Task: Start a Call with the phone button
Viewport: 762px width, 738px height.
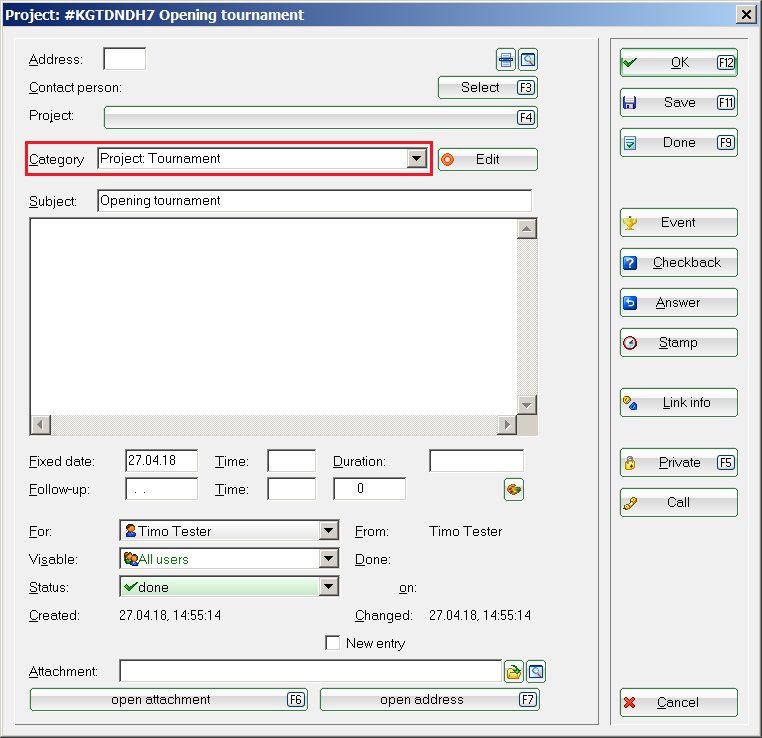Action: tap(678, 503)
